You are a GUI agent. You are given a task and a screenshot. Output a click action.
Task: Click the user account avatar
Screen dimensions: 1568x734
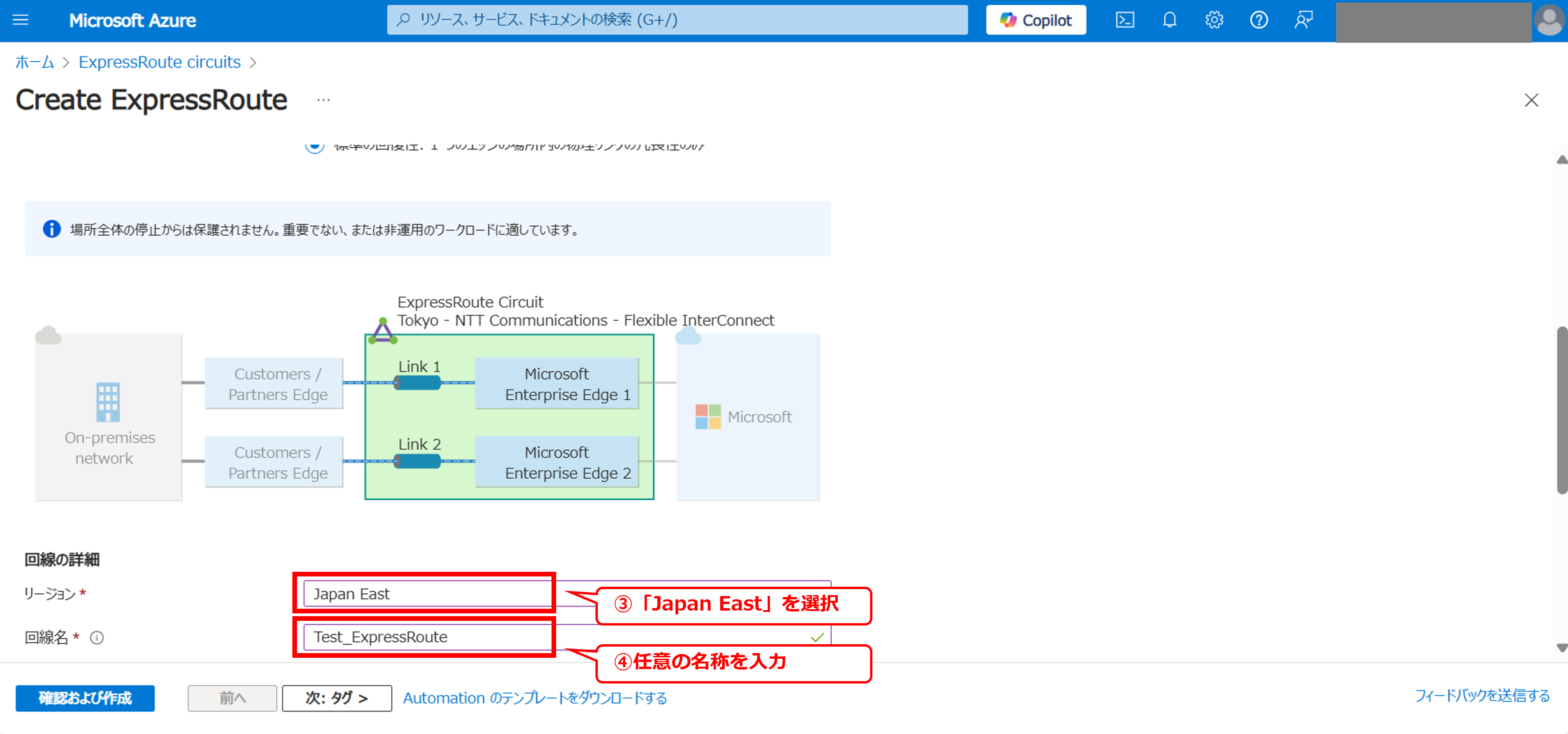1549,21
